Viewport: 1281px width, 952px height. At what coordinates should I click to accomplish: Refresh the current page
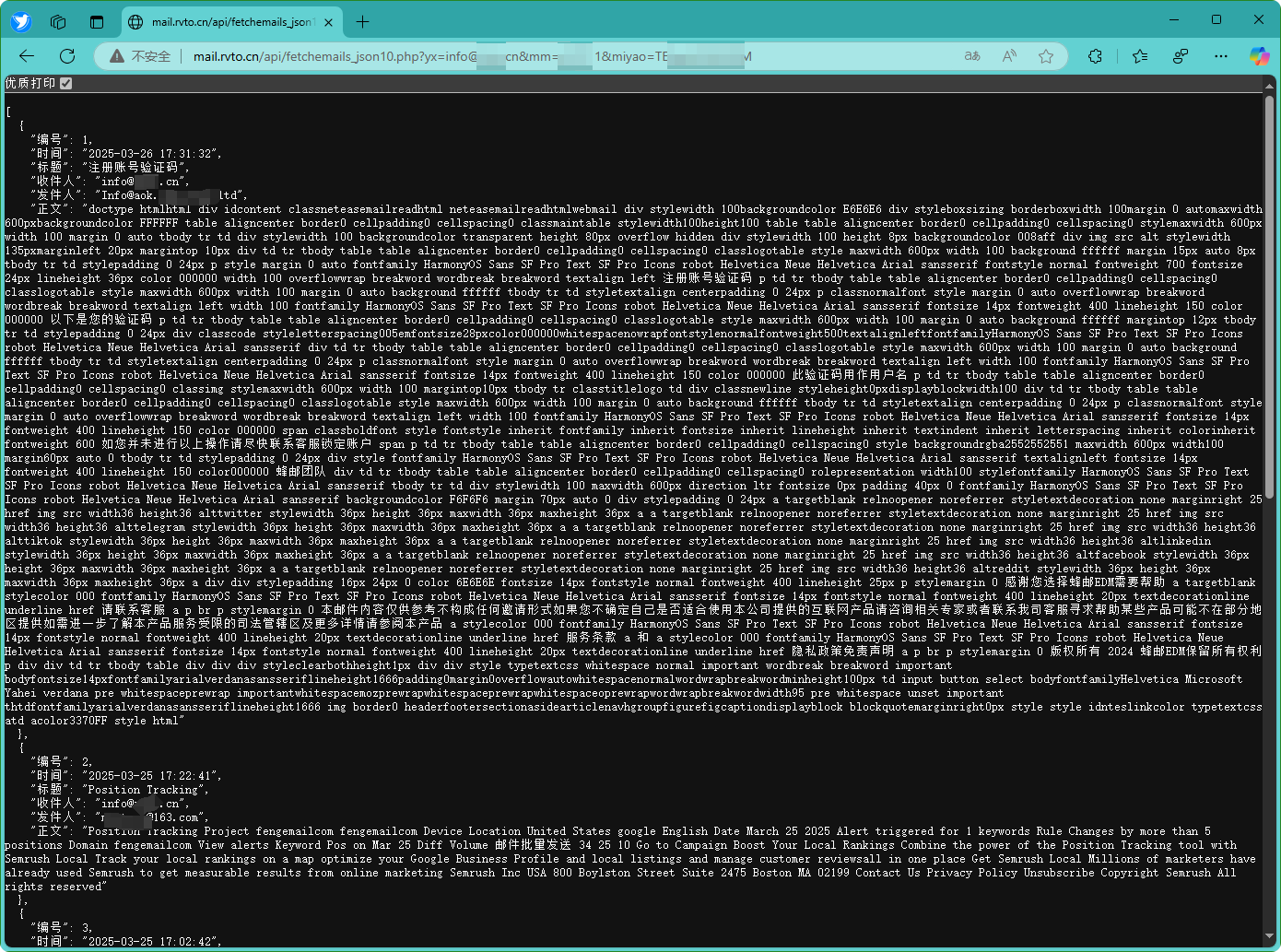[x=67, y=56]
